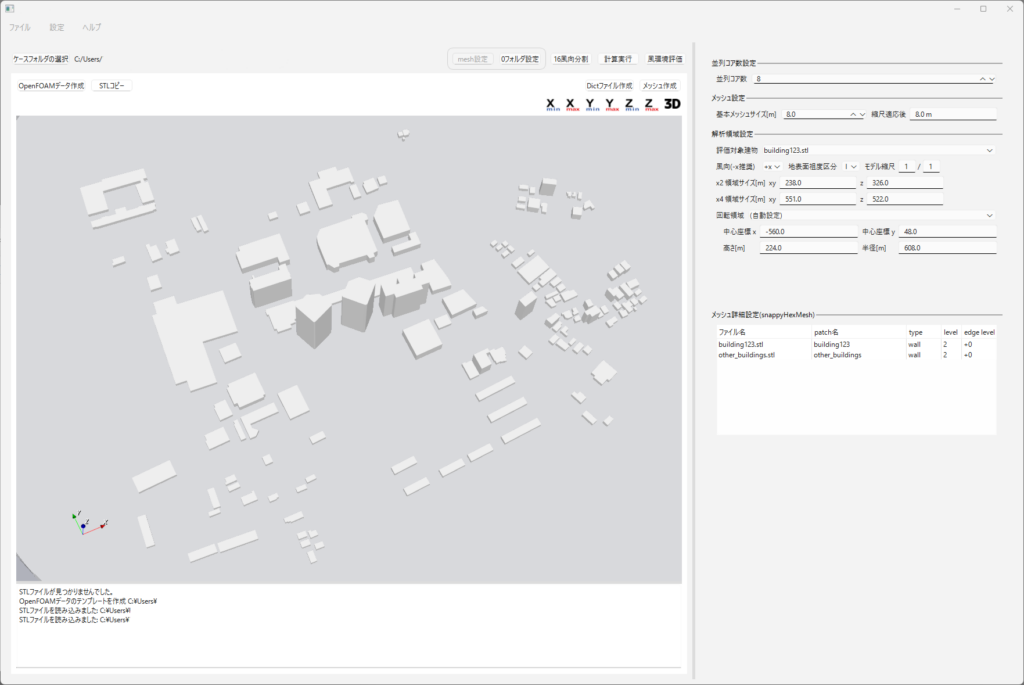Open the 風向 dropdown showing +x
Image resolution: width=1024 pixels, height=685 pixels.
click(772, 167)
